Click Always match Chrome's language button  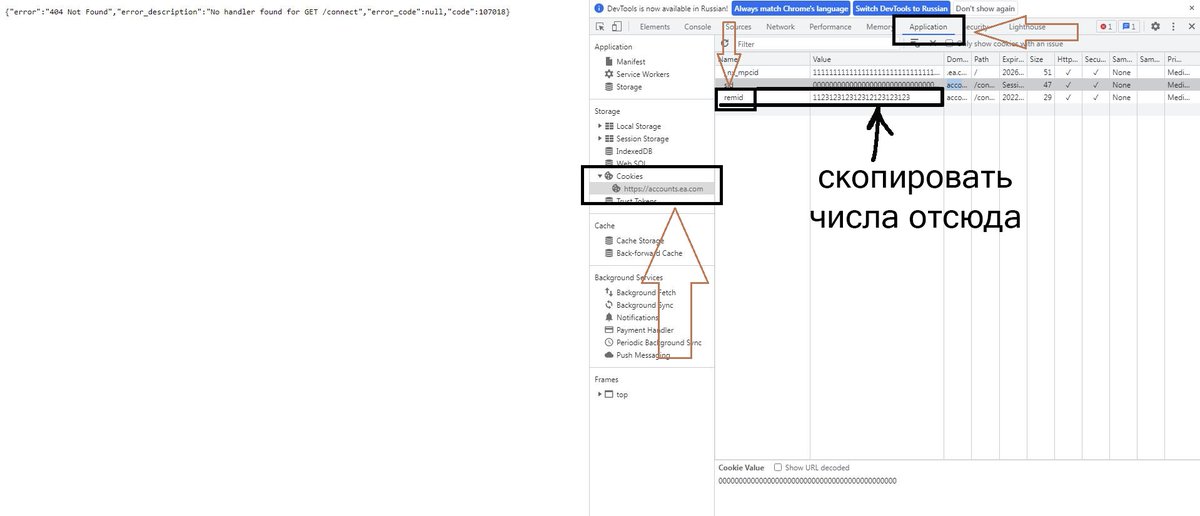click(790, 8)
